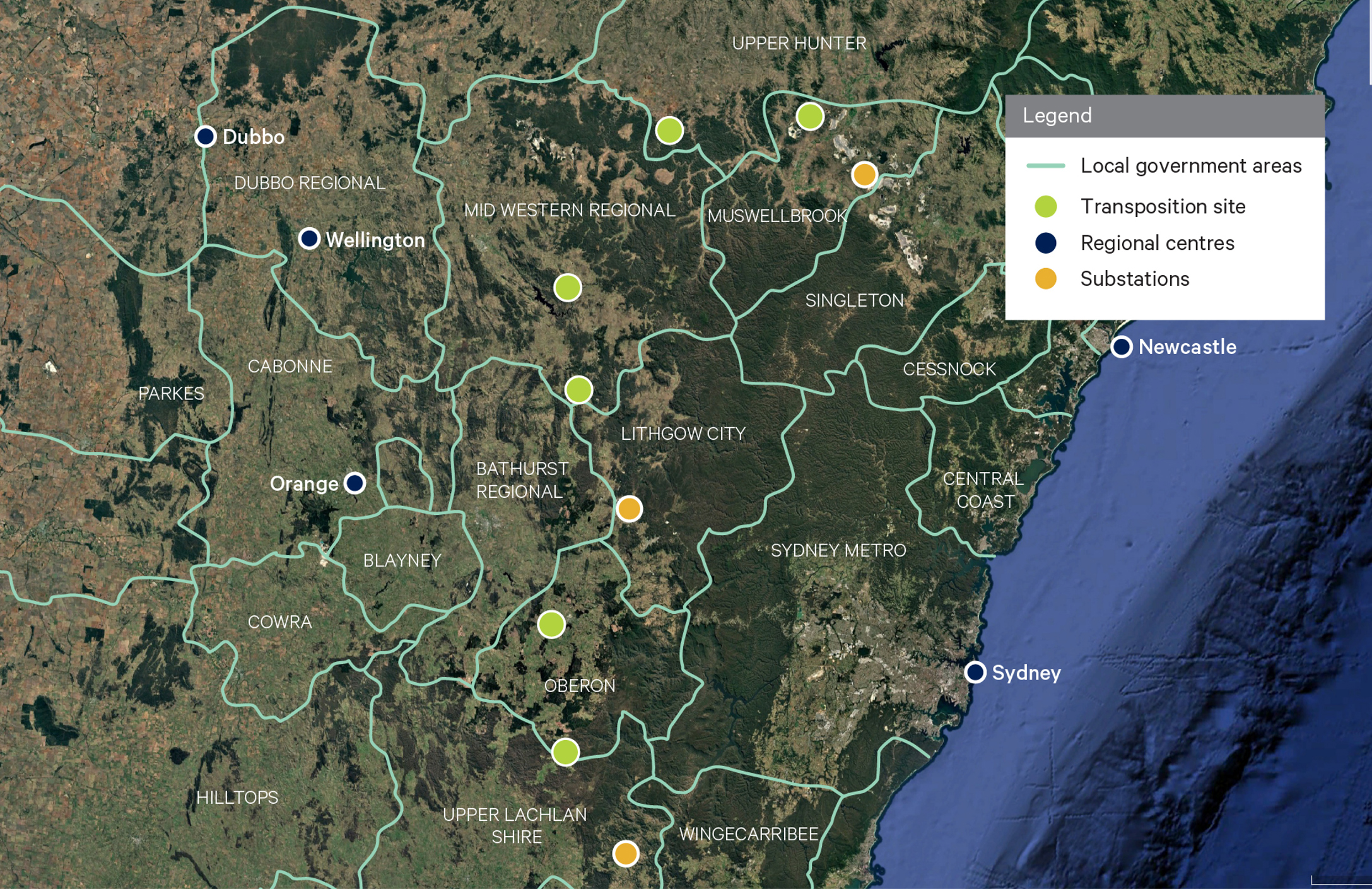Click the green transposition site in Oberon
Viewport: 1372px width, 889px height.
551,625
